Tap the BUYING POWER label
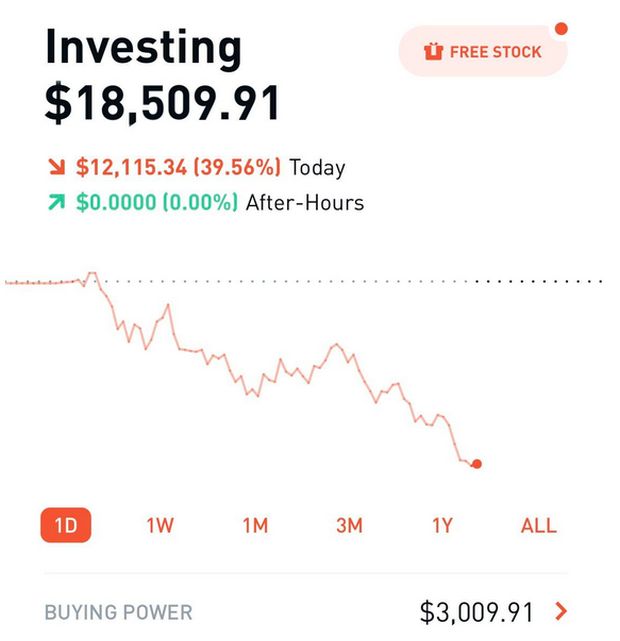This screenshot has height=641, width=620. point(119,612)
